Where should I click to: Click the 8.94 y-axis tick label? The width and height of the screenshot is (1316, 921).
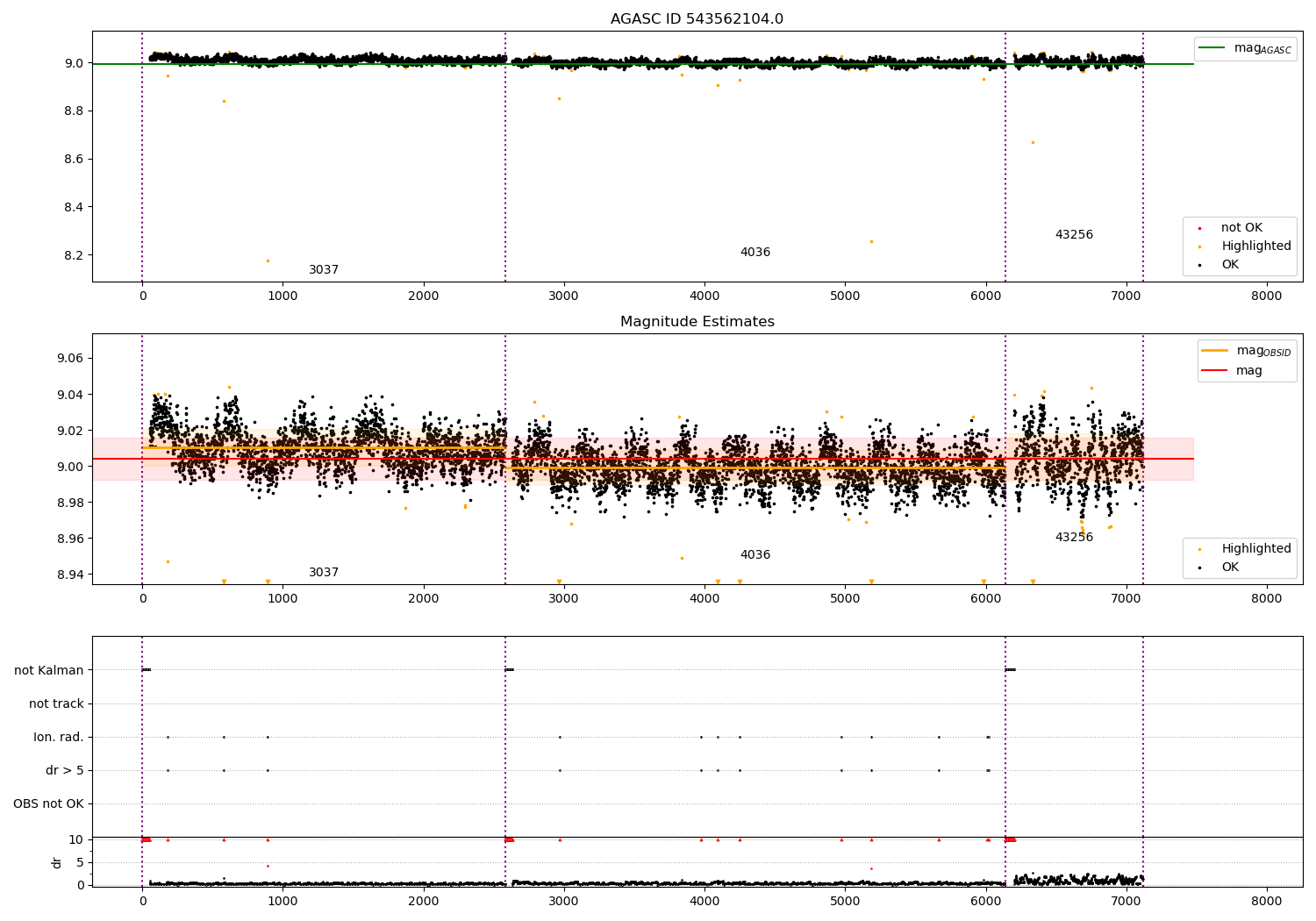tap(70, 575)
